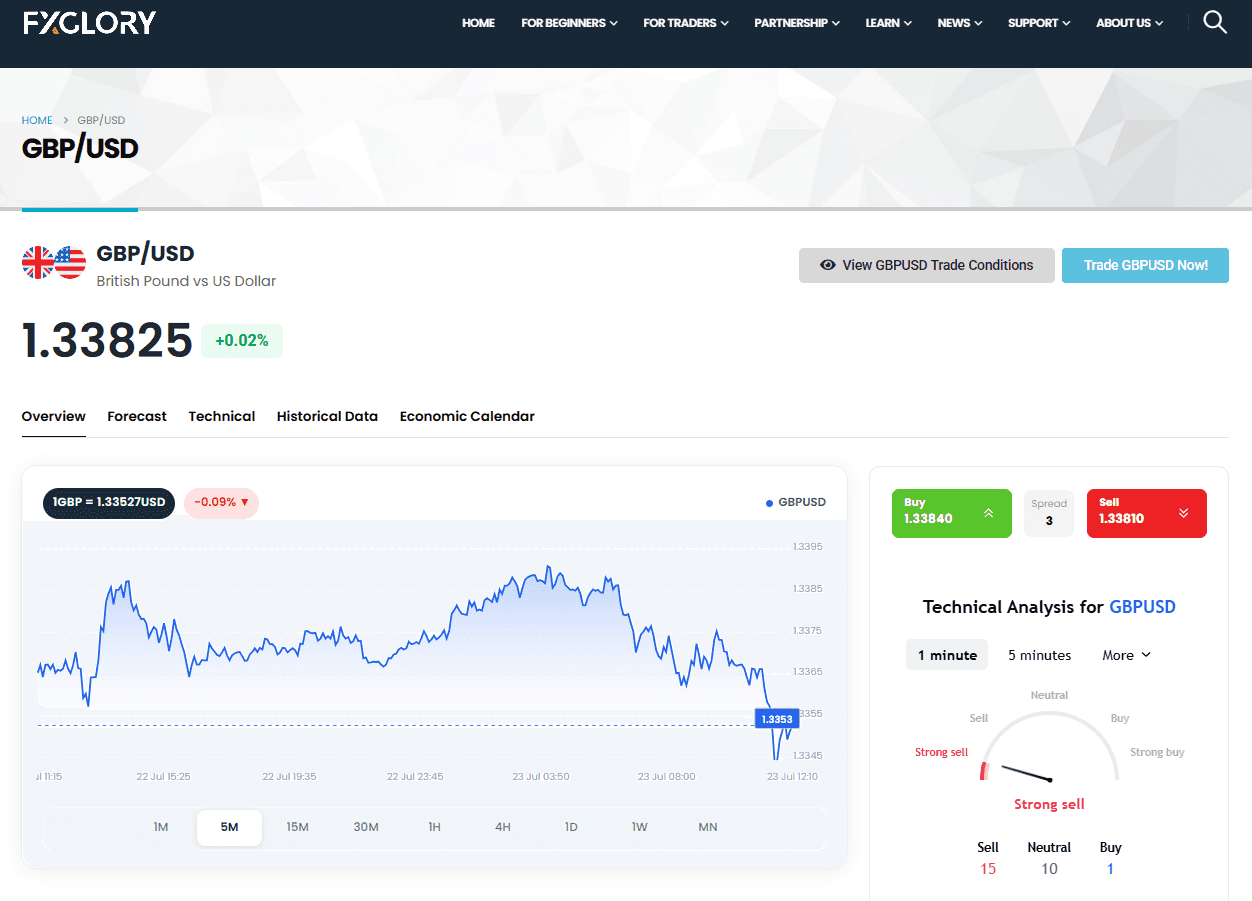
Task: Click the -0.09% change badge
Action: click(221, 502)
